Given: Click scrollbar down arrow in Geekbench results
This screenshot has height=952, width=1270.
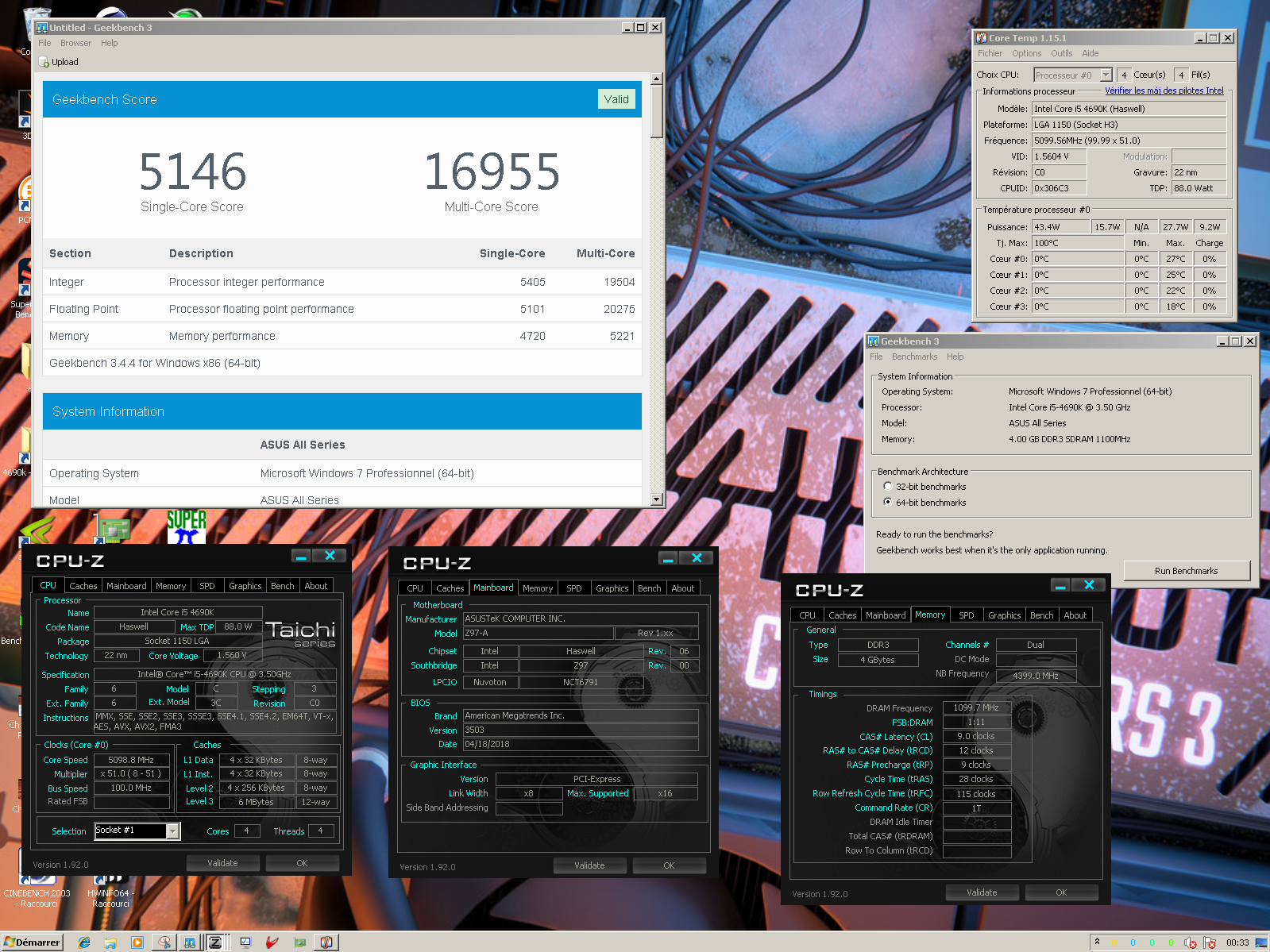Looking at the screenshot, I should 656,499.
